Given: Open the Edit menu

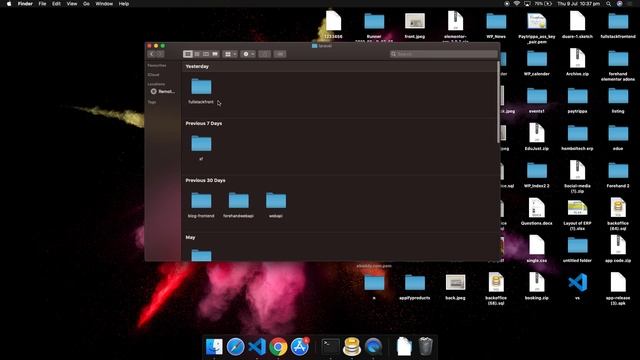Looking at the screenshot, I should tap(56, 4).
